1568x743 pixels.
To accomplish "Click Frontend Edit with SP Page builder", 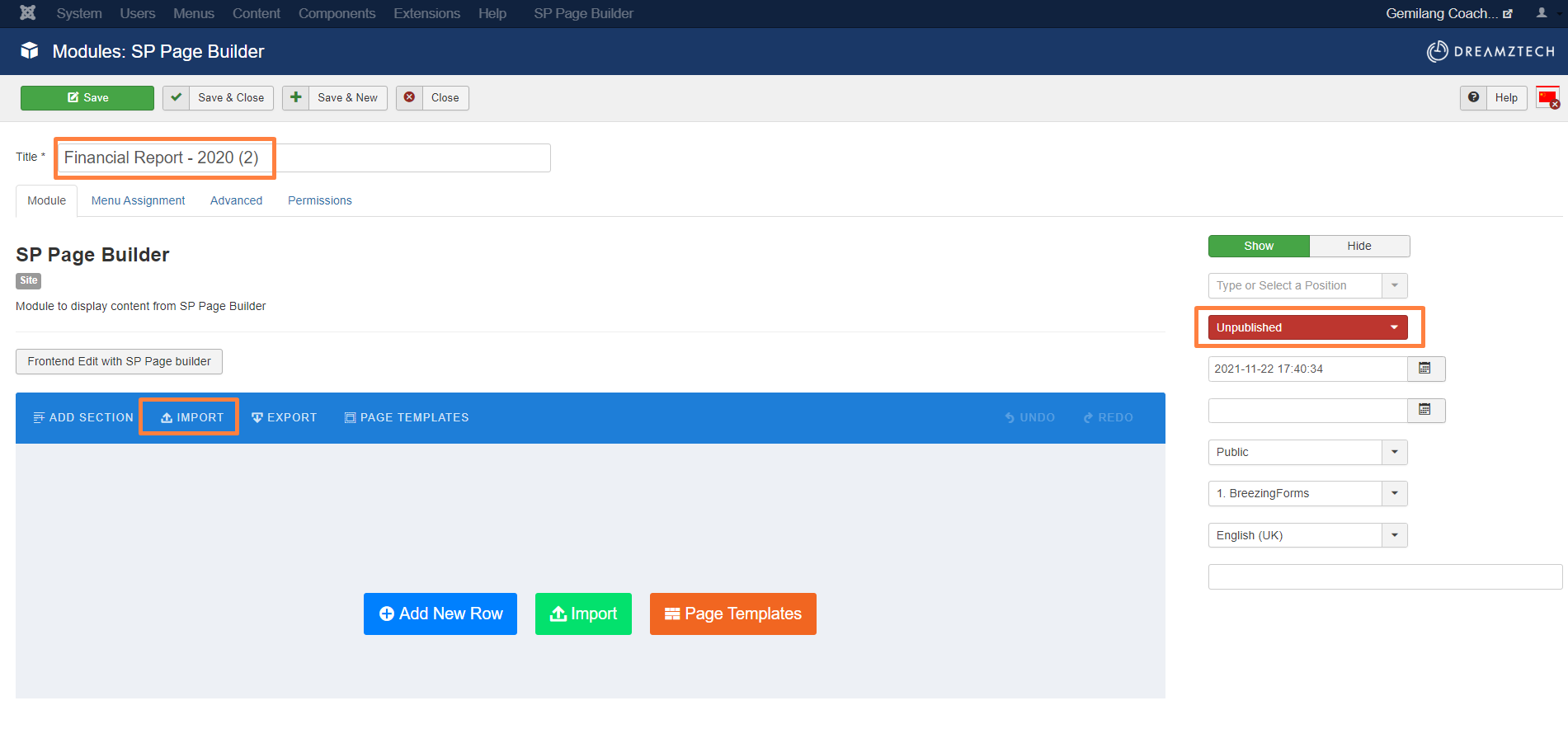I will click(x=119, y=361).
